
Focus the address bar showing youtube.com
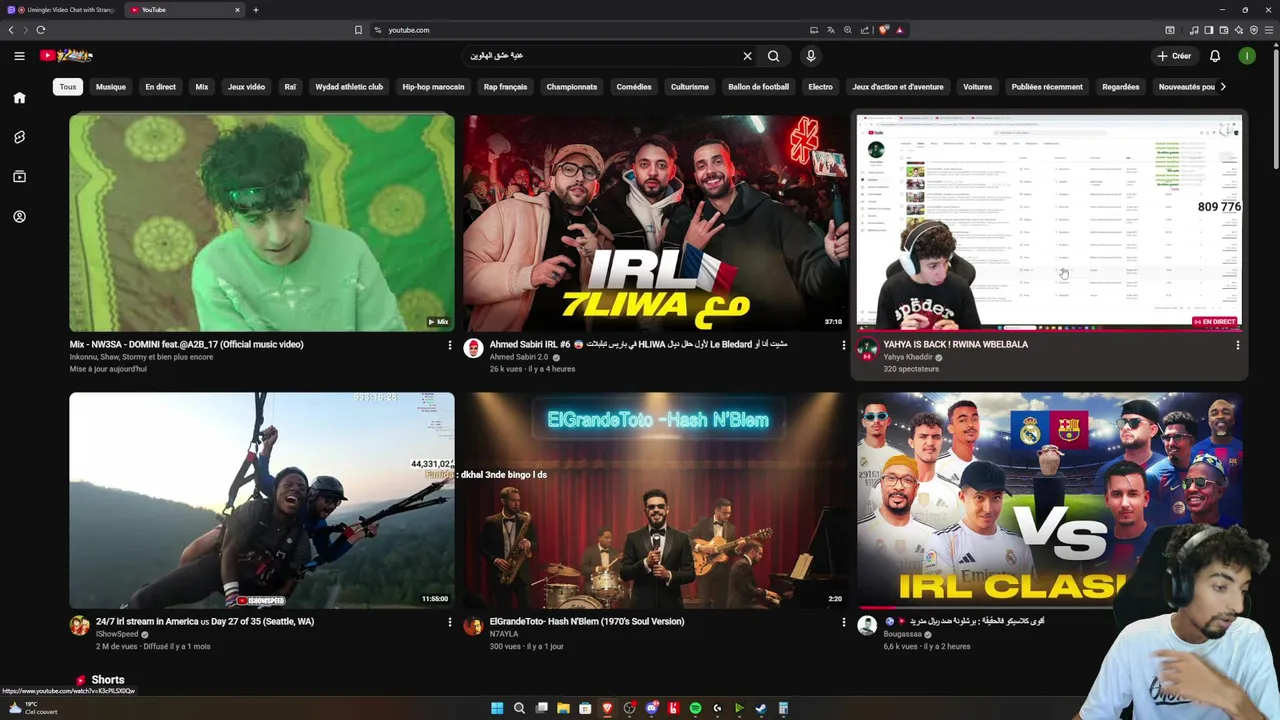[x=590, y=30]
